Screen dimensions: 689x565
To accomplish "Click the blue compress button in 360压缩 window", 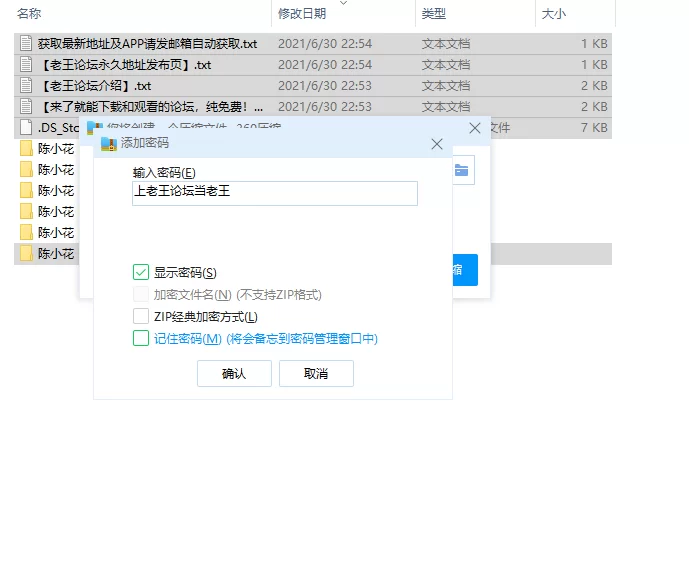I will click(x=465, y=270).
